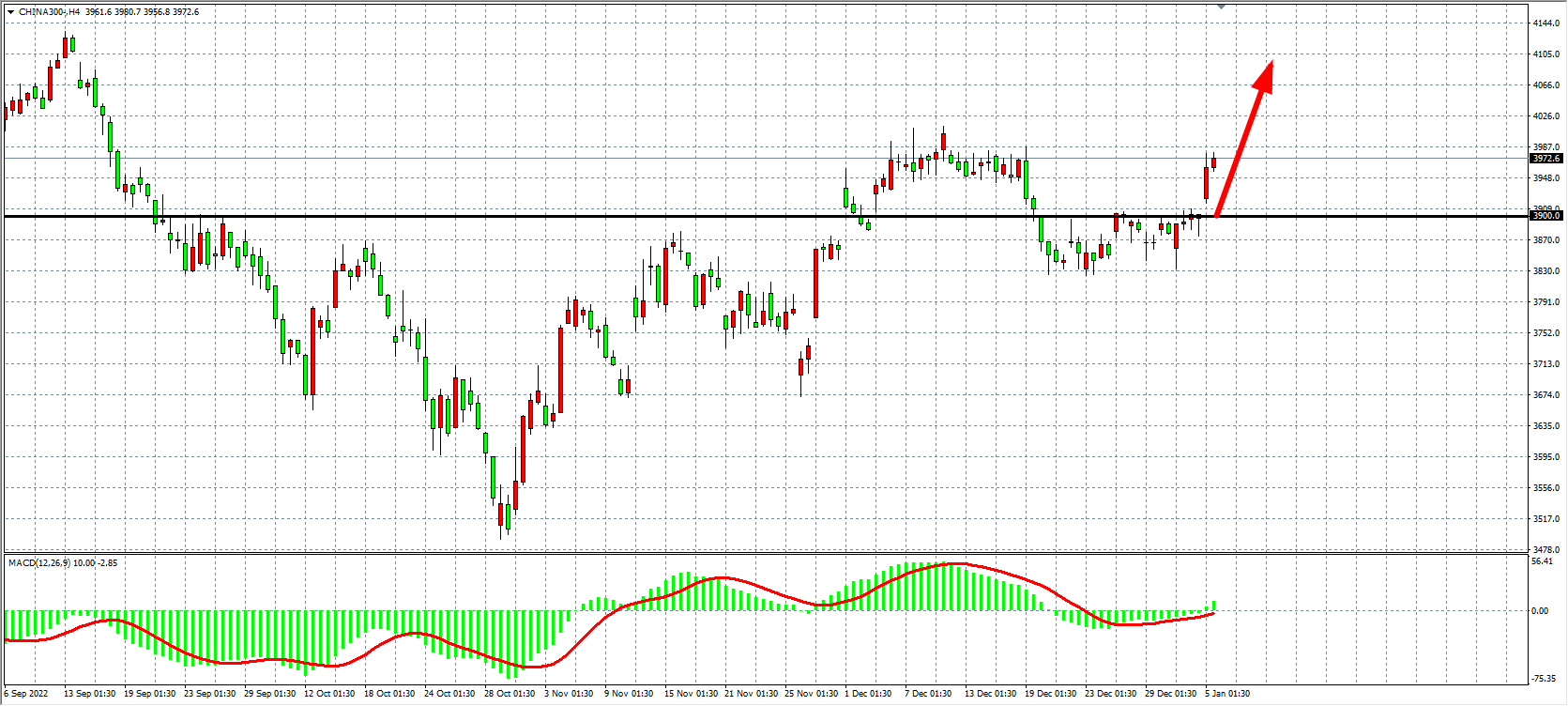This screenshot has width=1568, height=706.
Task: Click the 5 Jan 01:30 time label
Action: [1227, 694]
